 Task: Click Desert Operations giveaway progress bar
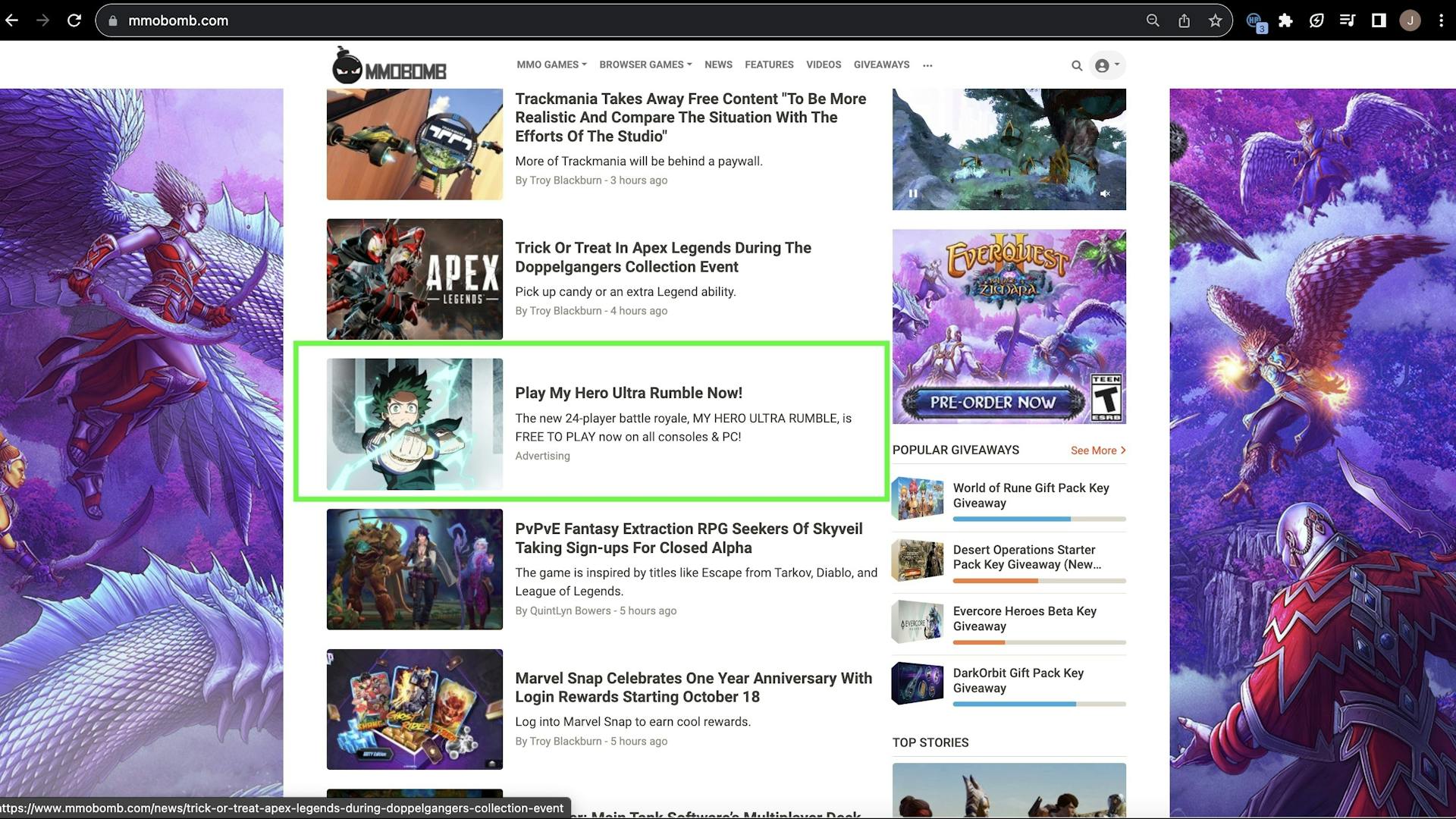[x=1040, y=581]
